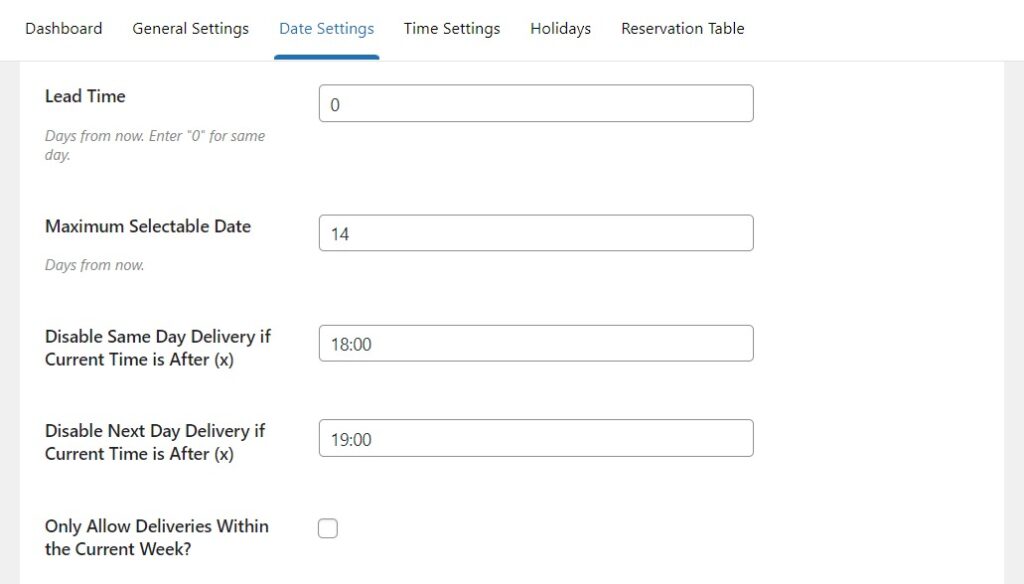Focus the Maximum Selectable Date field
1024x584 pixels.
click(536, 232)
